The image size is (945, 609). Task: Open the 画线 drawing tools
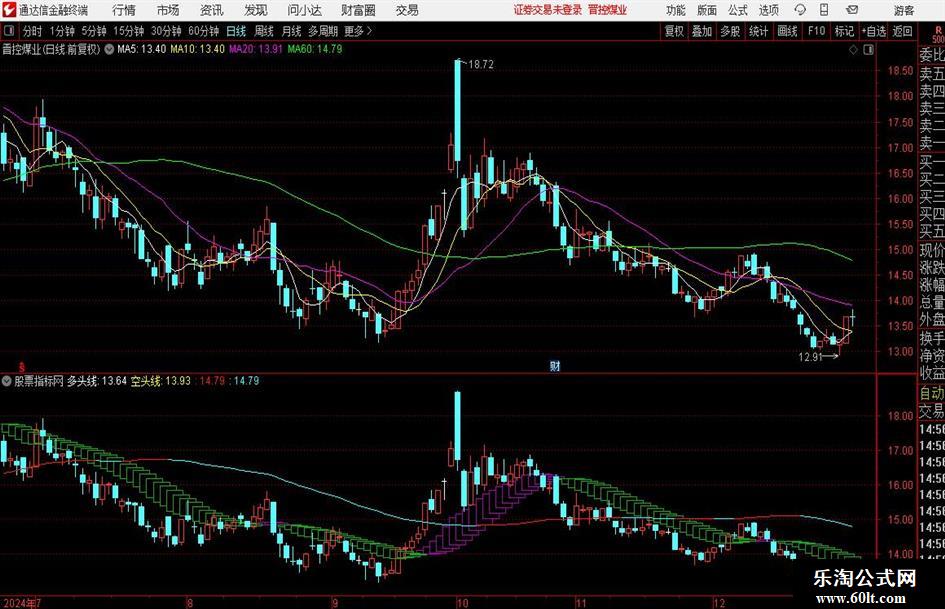click(x=787, y=31)
